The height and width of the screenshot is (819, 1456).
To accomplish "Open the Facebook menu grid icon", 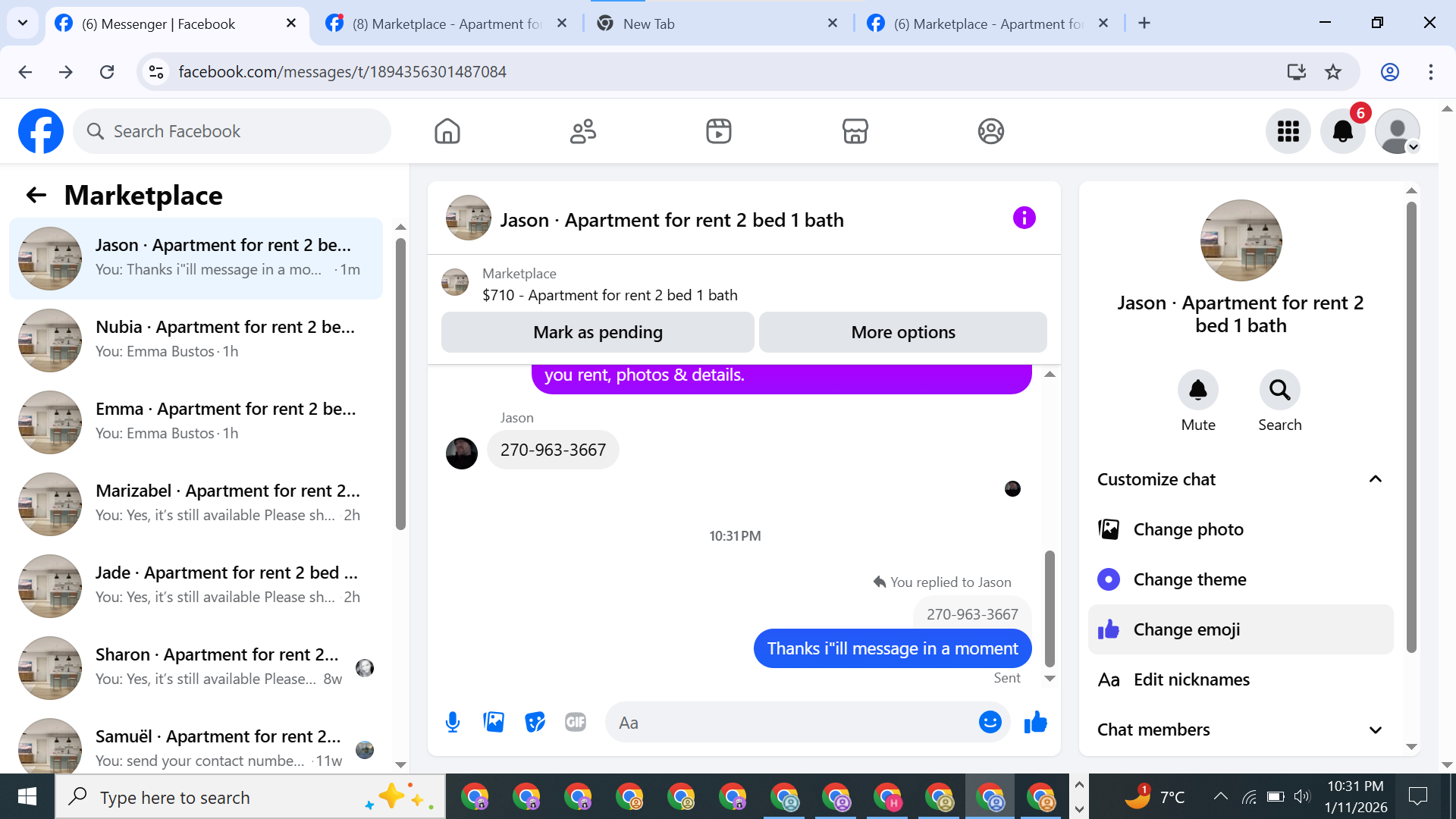I will [1288, 131].
